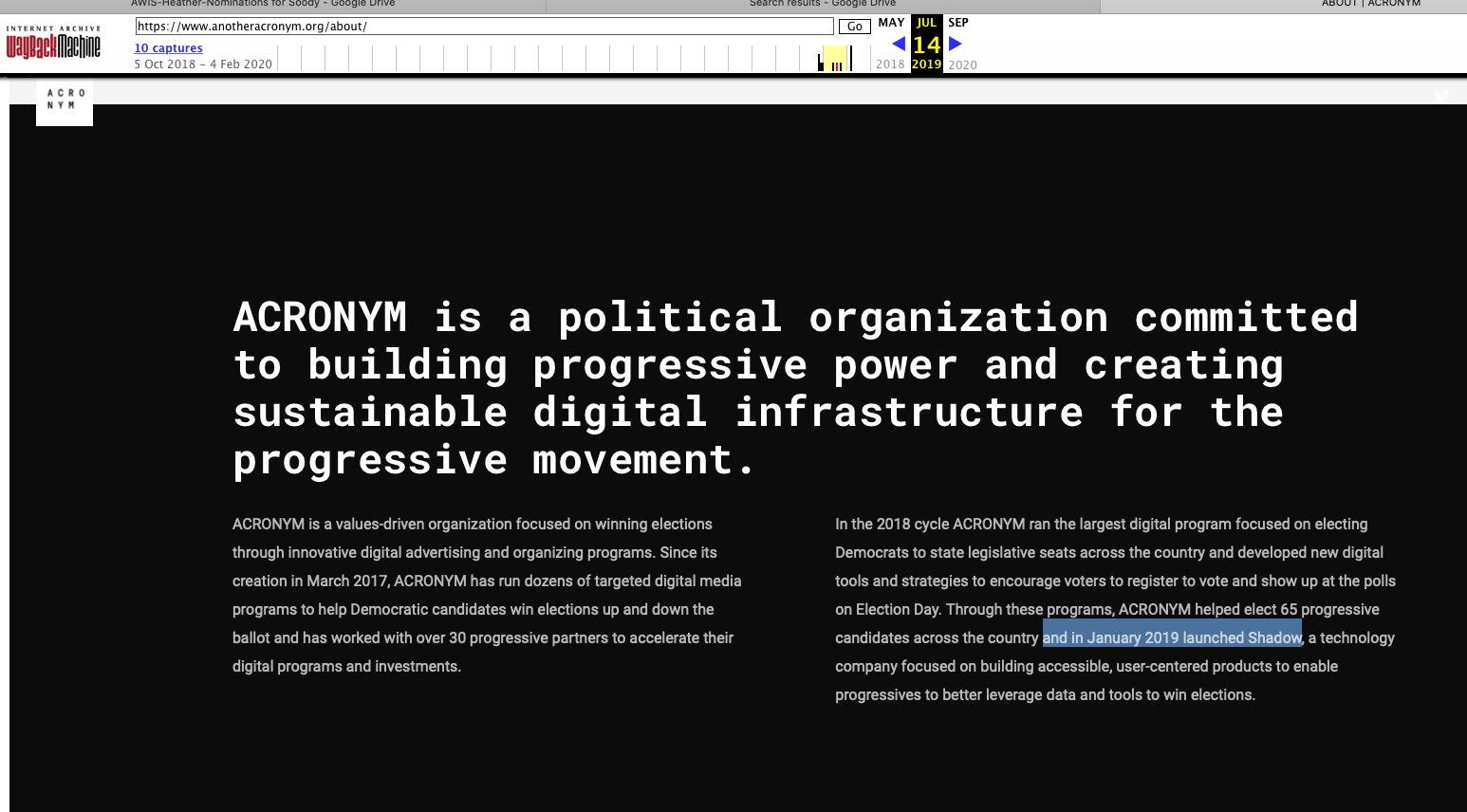Focus the Wayback URL input field
Viewport: 1467px width, 812px height.
[484, 27]
